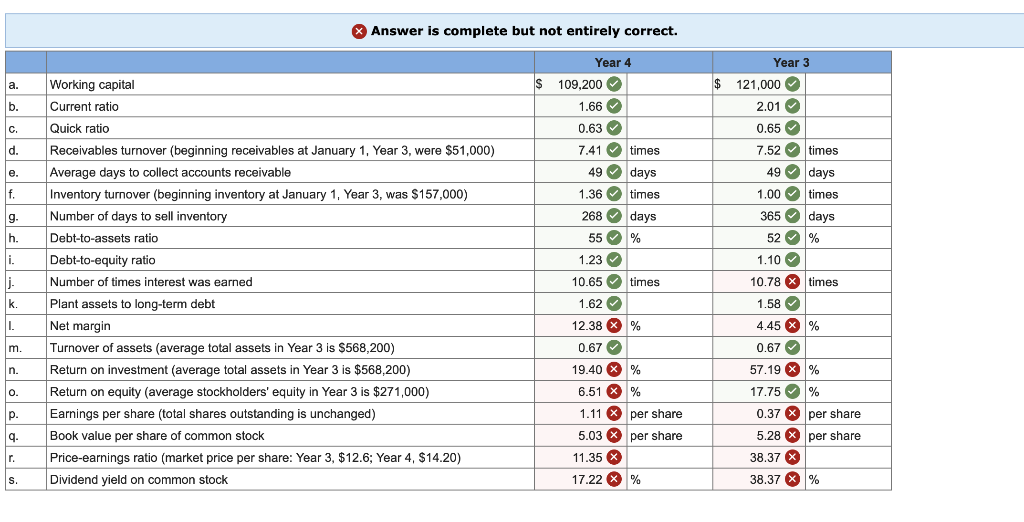Click red X beside Year 3 net margin 4.45
Screen dimensions: 1024x522
[792, 325]
